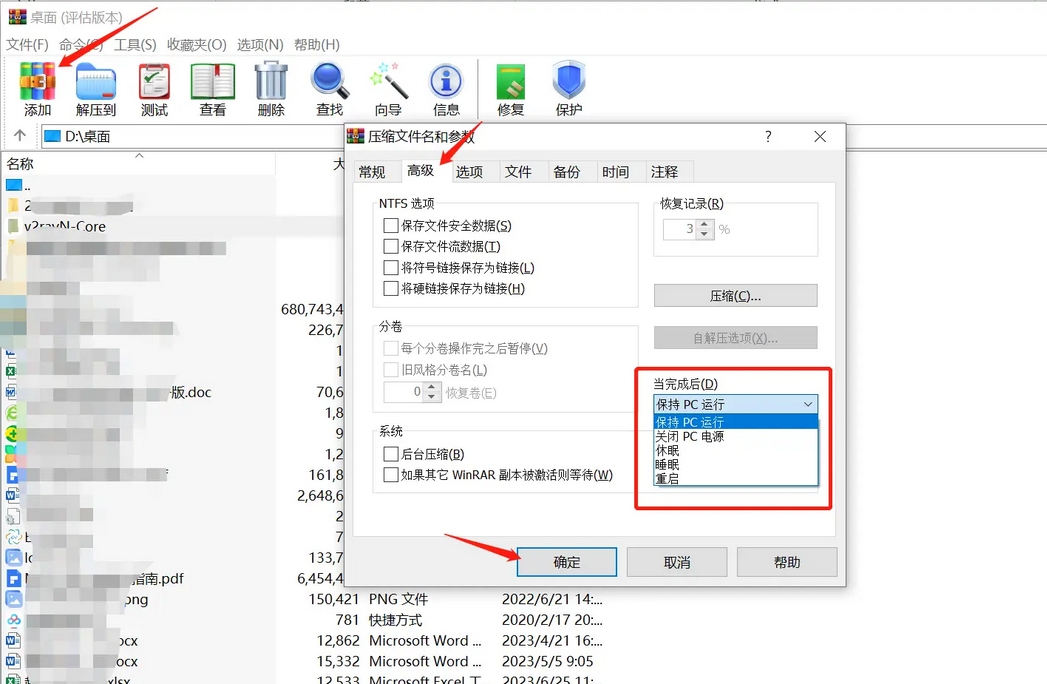
Task: Confirm with the 确定 button
Action: pyautogui.click(x=567, y=562)
